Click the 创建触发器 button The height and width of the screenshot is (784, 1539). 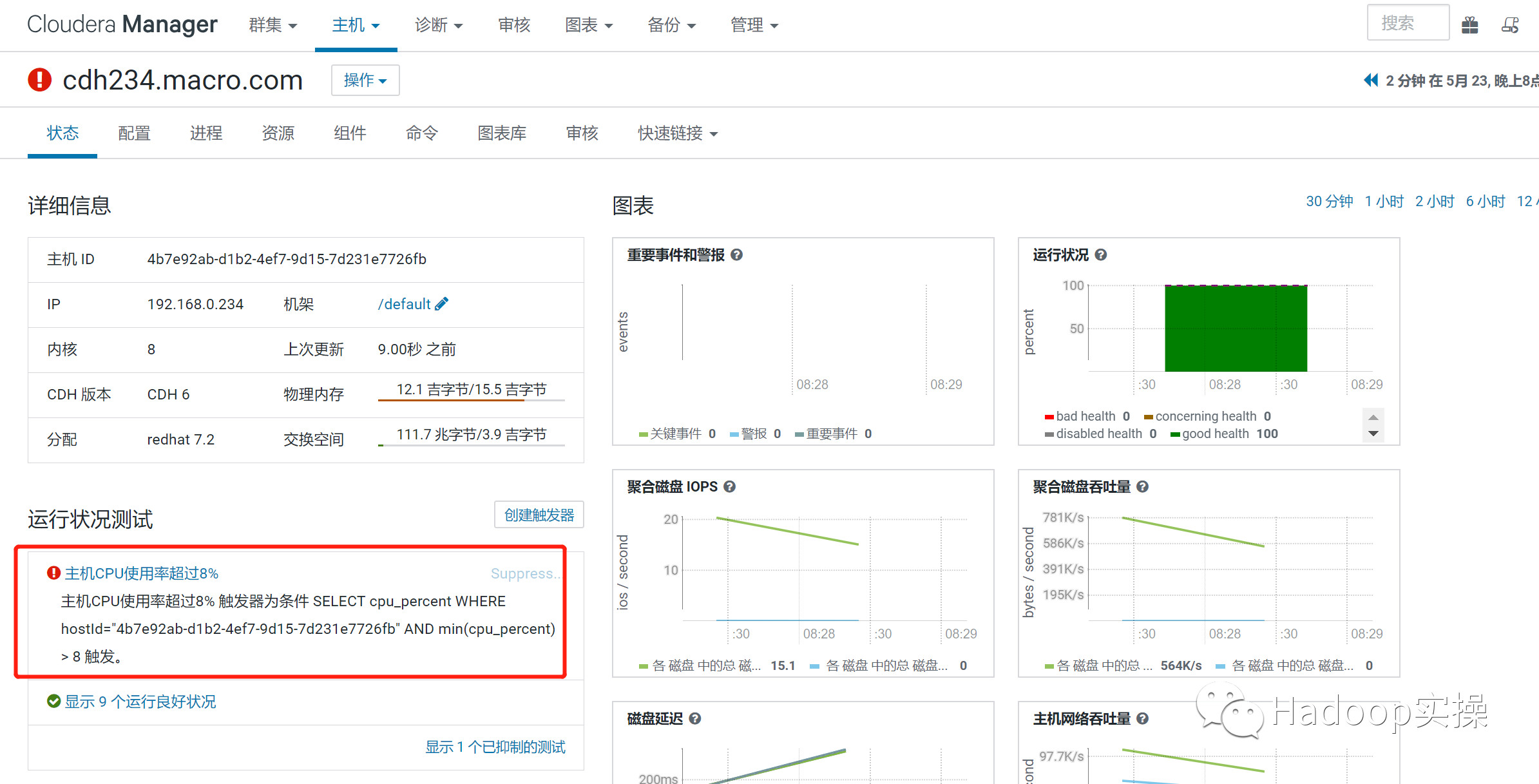click(x=539, y=514)
